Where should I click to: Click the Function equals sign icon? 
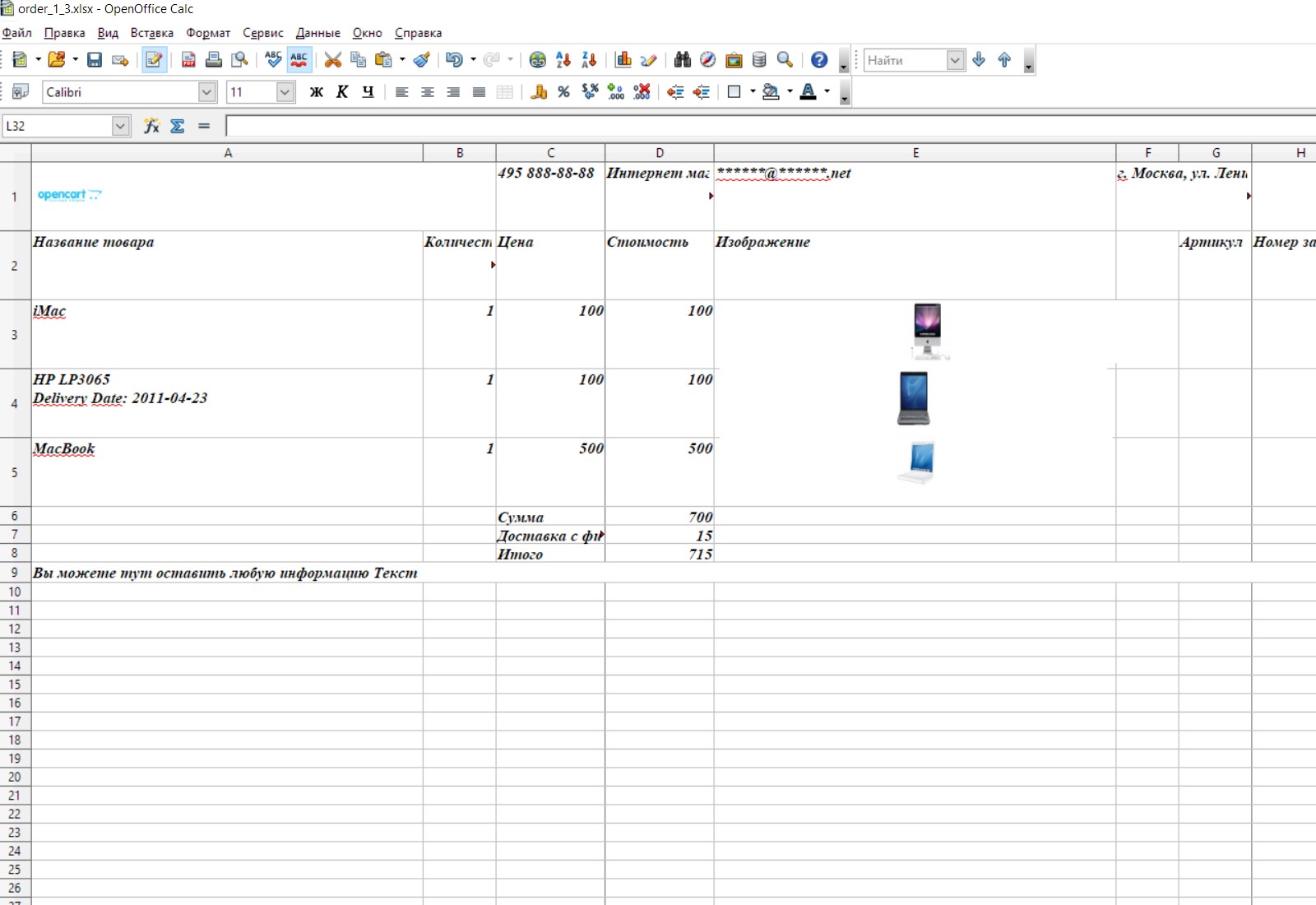tap(204, 126)
